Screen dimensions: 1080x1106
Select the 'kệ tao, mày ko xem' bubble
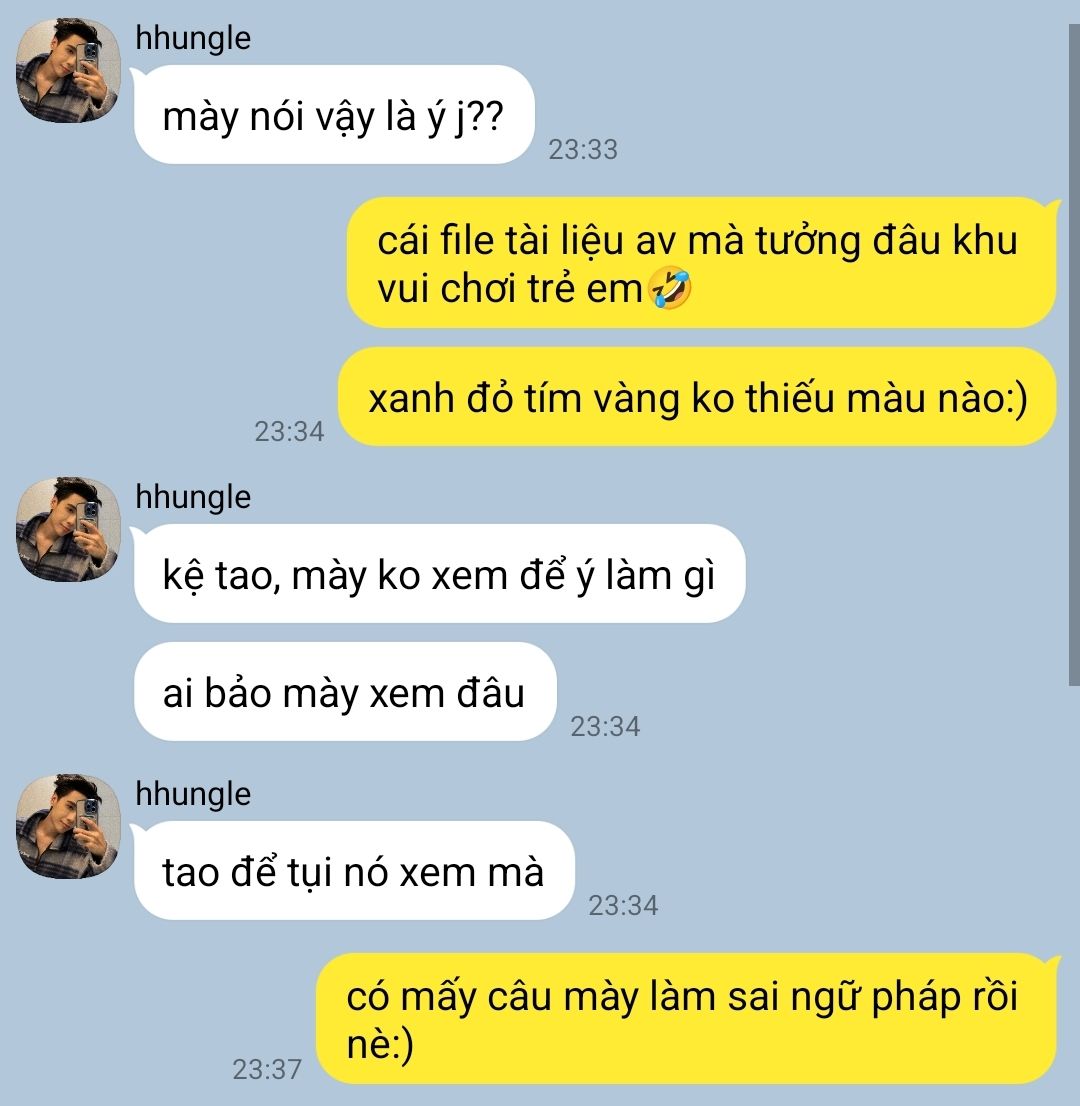point(439,573)
